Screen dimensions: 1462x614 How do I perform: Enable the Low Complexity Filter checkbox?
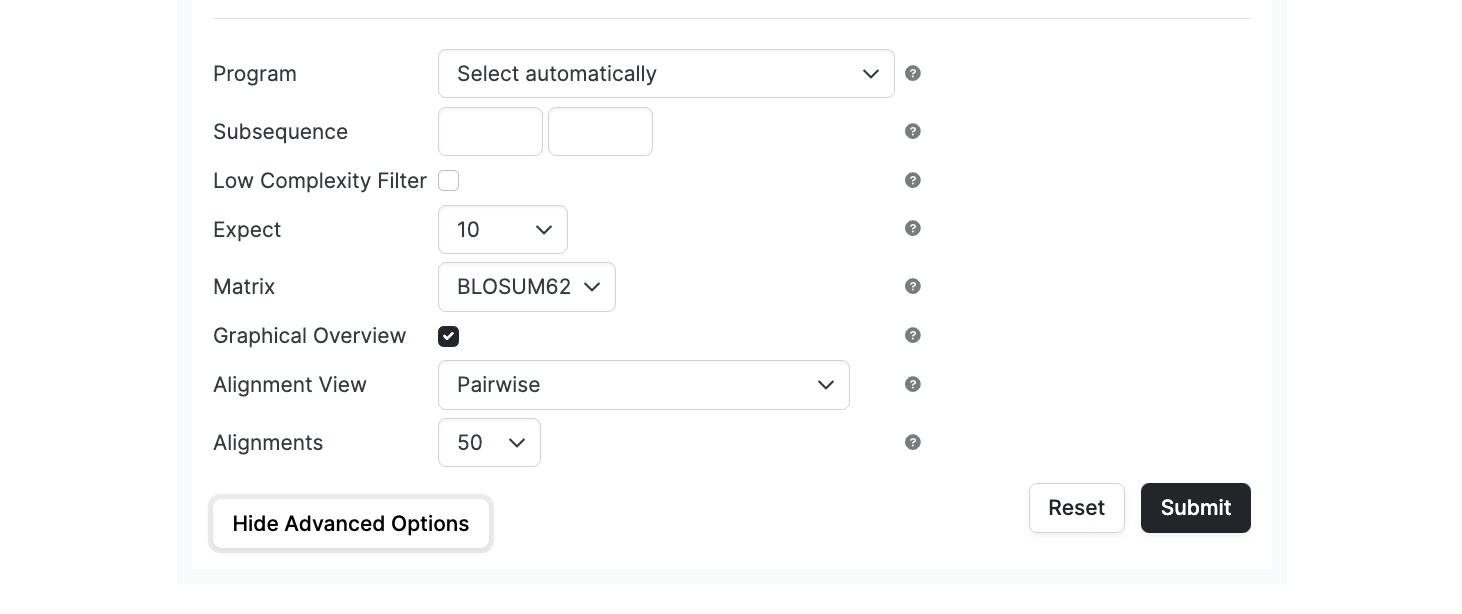point(448,181)
